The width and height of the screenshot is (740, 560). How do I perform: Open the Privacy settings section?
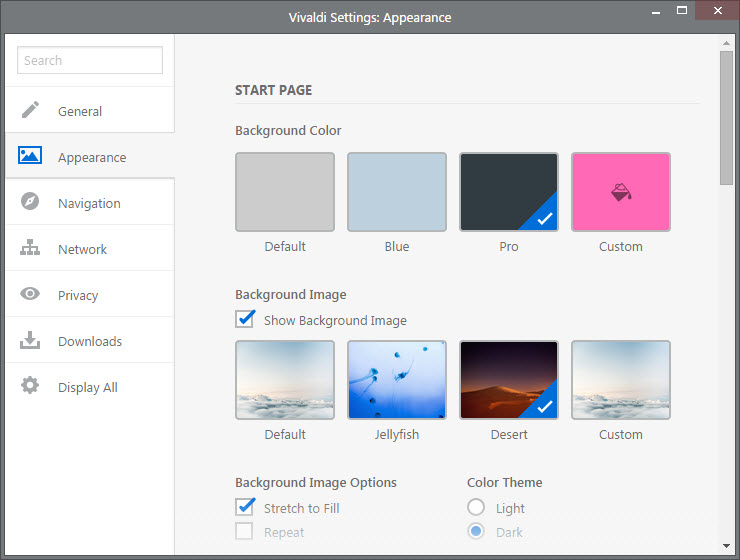click(x=90, y=294)
